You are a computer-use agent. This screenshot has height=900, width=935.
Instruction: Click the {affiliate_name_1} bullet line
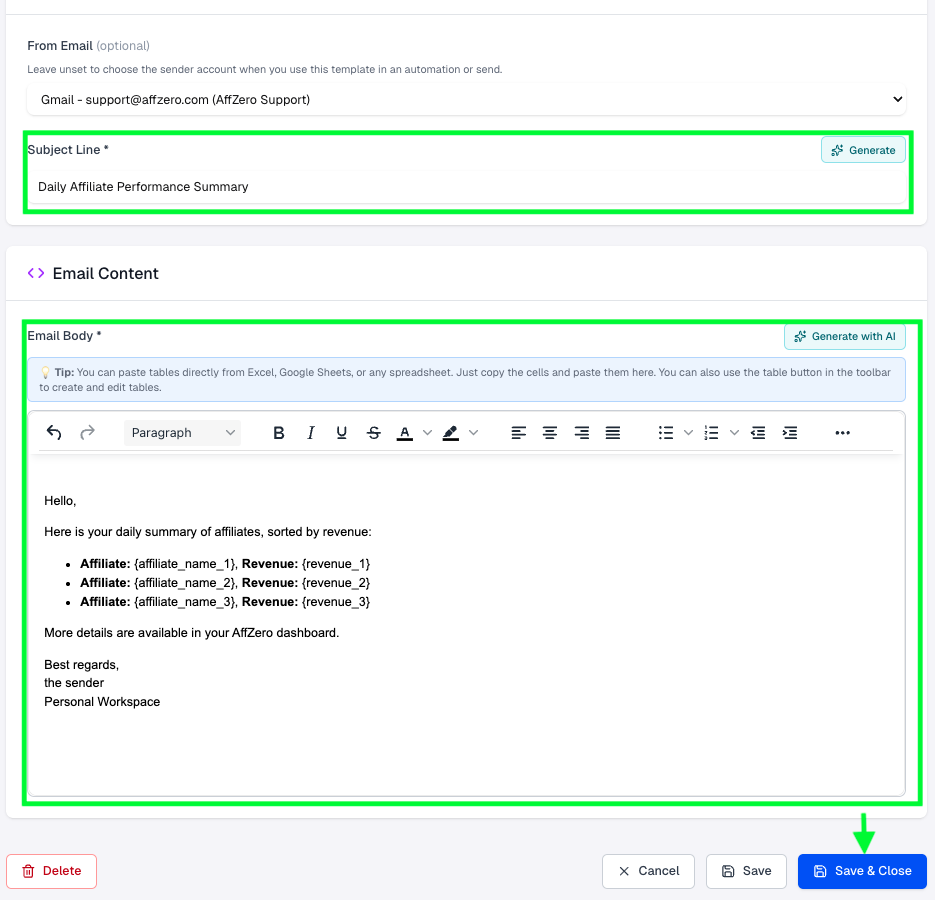[225, 564]
